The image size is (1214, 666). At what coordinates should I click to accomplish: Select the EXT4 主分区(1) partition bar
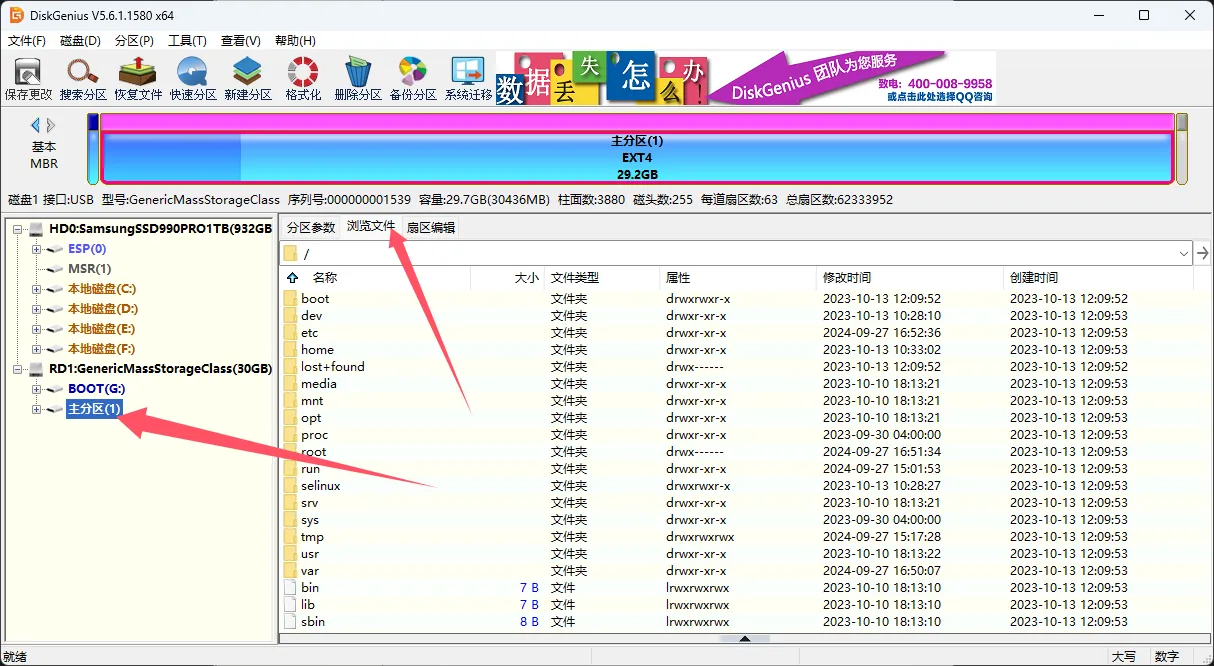point(636,157)
